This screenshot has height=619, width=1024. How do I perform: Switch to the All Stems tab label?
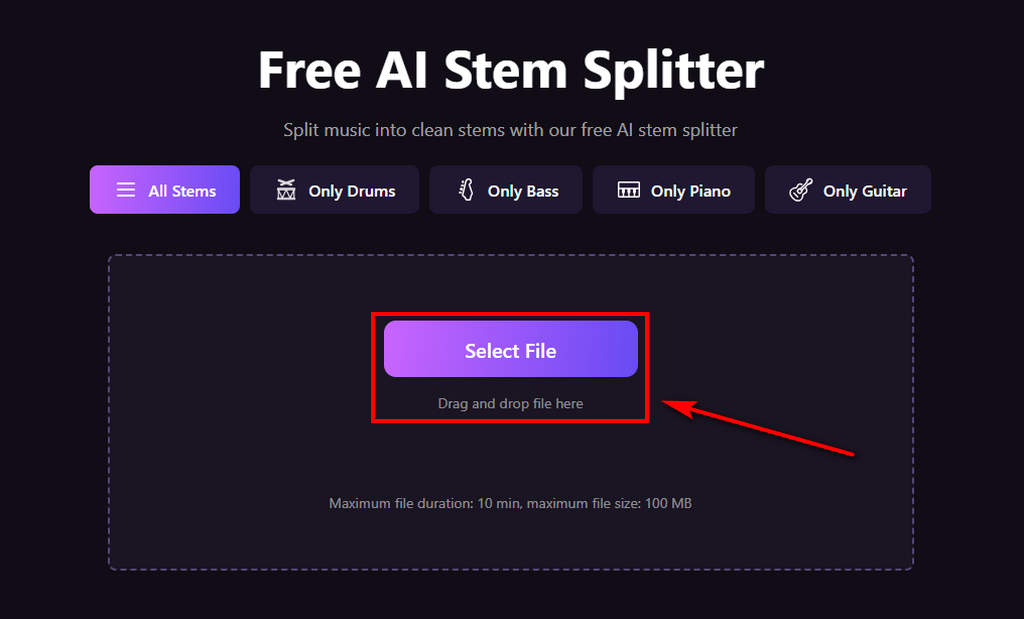tap(182, 191)
